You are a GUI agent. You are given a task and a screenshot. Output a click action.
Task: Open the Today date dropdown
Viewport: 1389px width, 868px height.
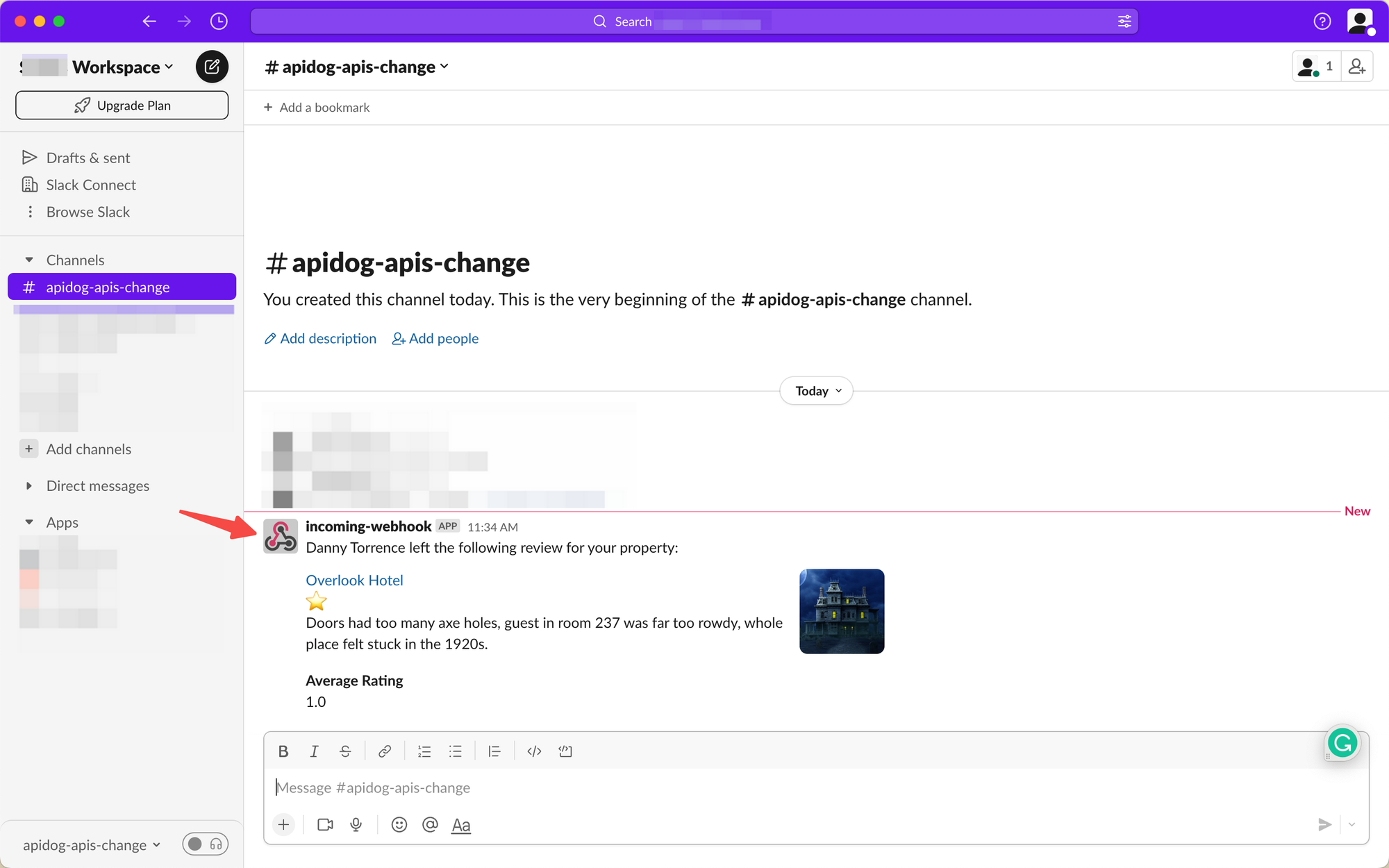[817, 391]
